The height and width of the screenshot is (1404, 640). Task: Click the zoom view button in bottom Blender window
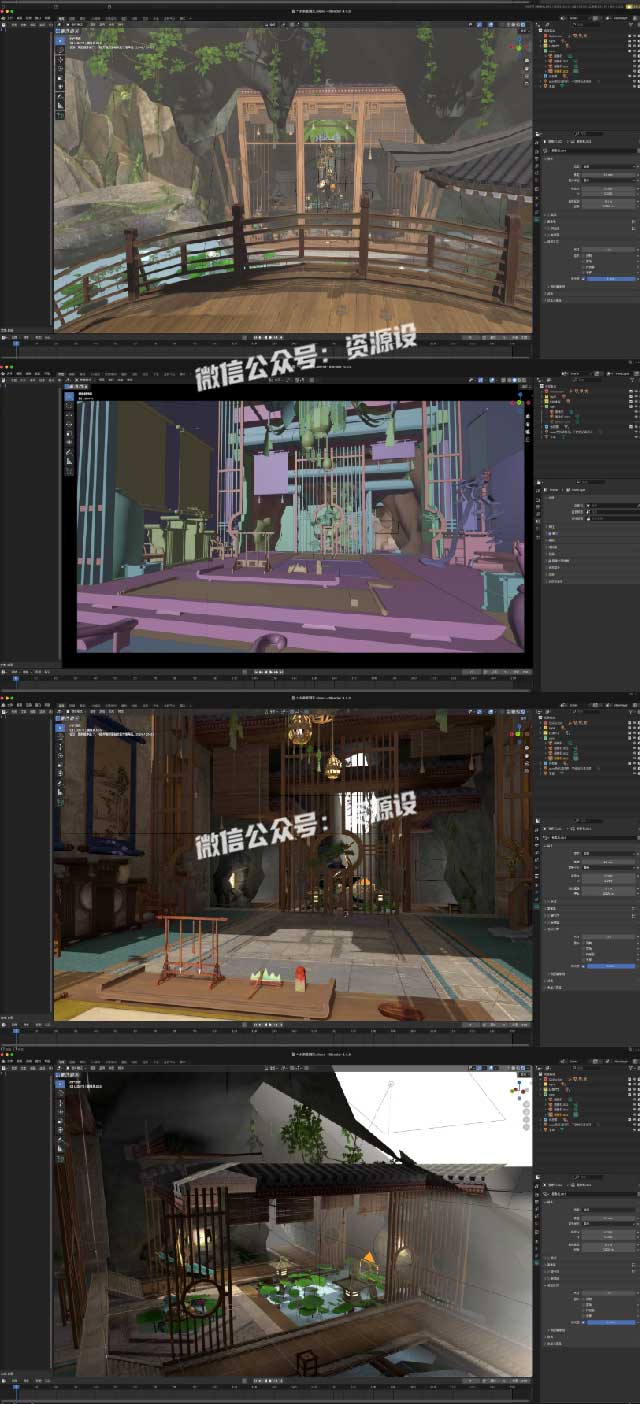[x=526, y=1104]
